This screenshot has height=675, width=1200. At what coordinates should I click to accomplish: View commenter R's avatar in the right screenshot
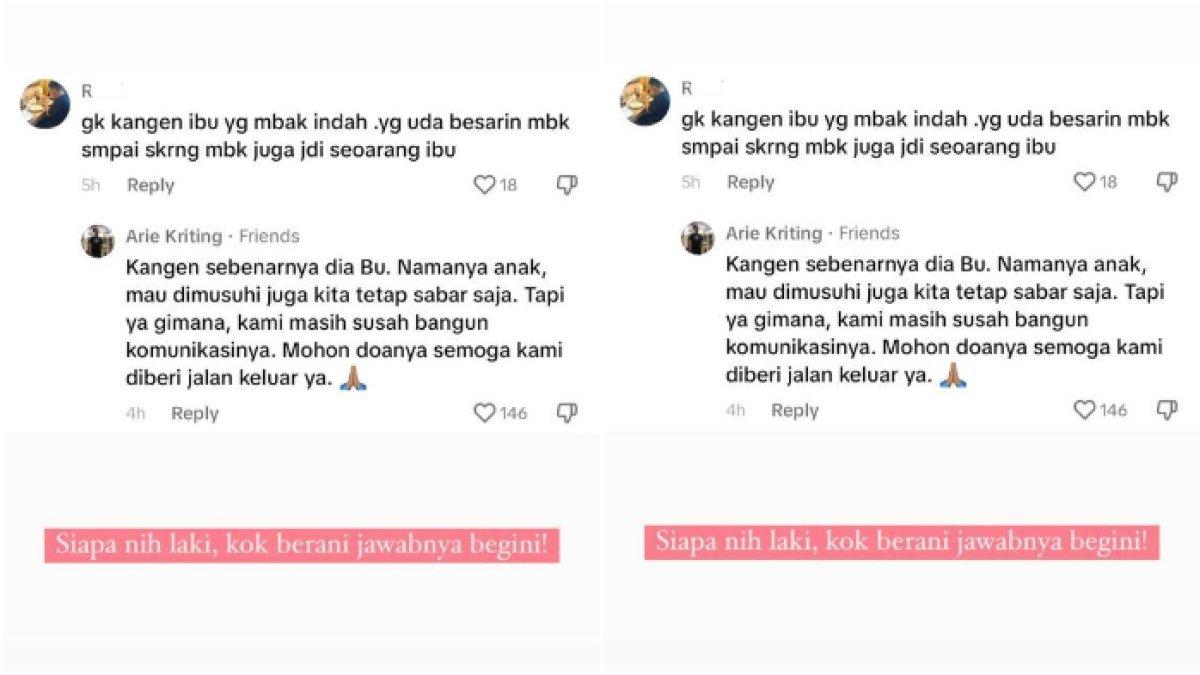[x=645, y=101]
